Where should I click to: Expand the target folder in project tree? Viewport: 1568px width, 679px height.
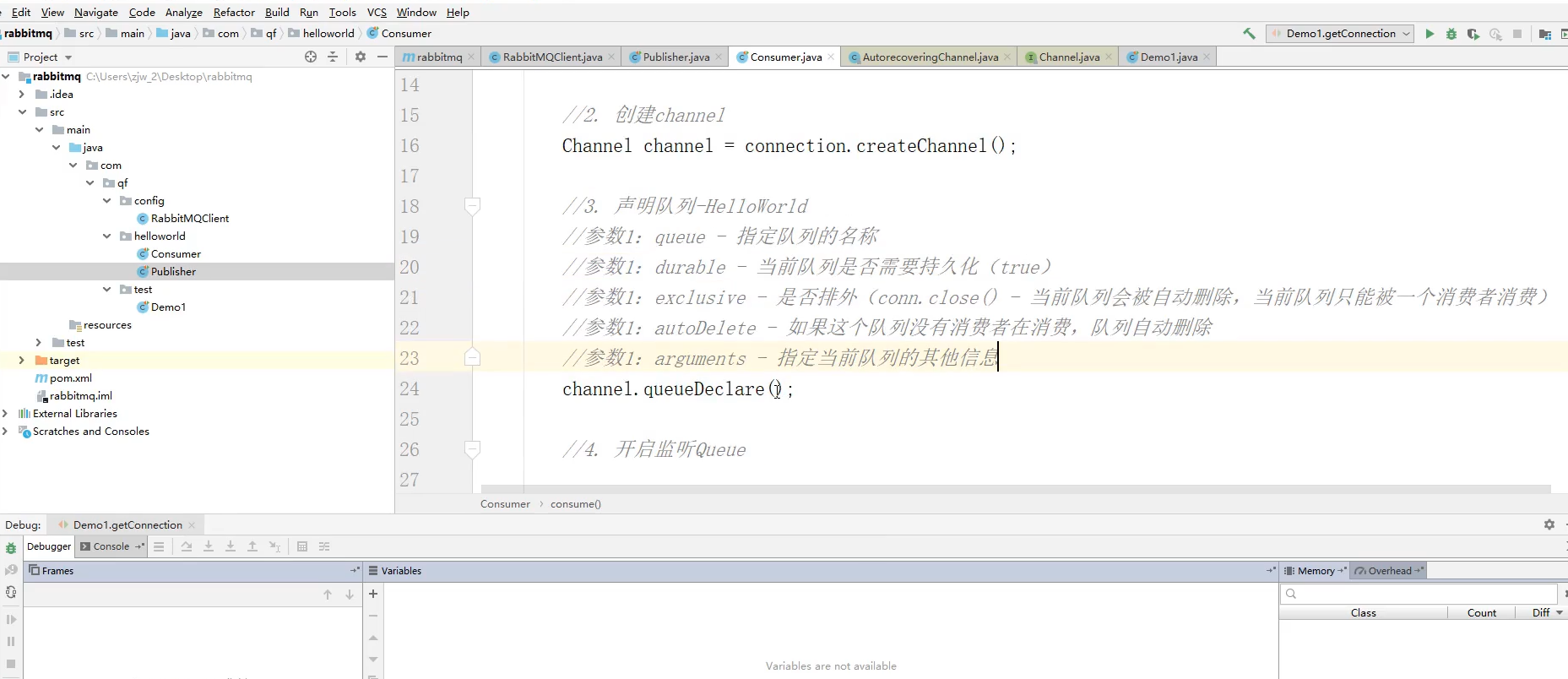tap(22, 360)
